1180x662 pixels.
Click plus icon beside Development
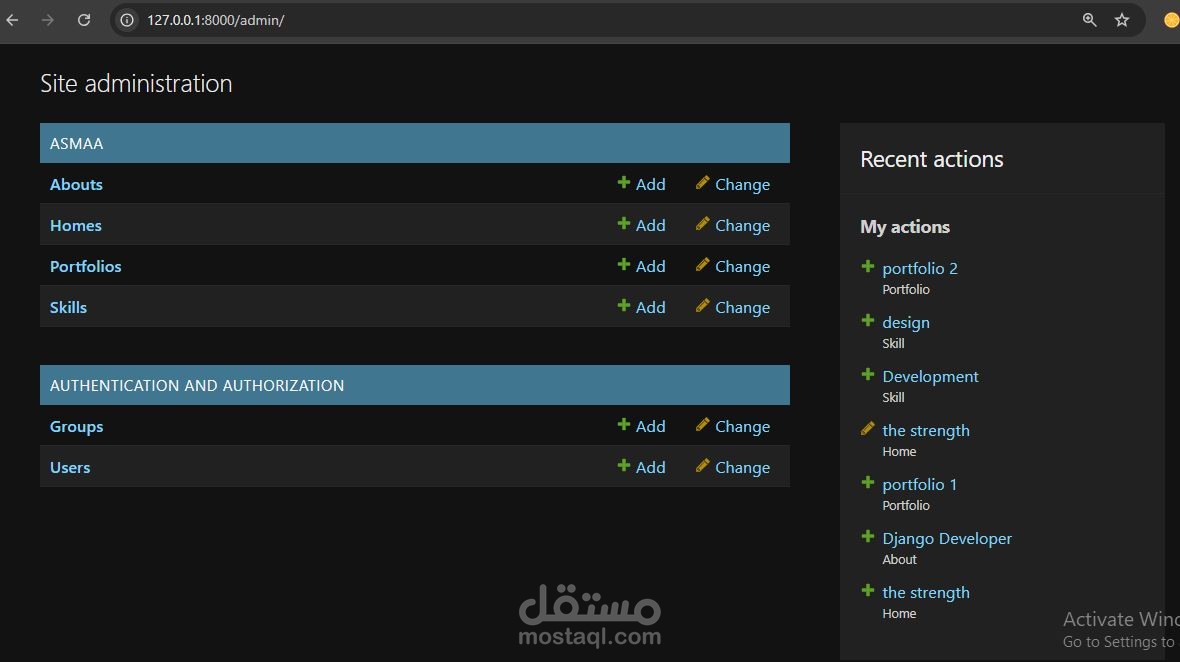pos(868,375)
